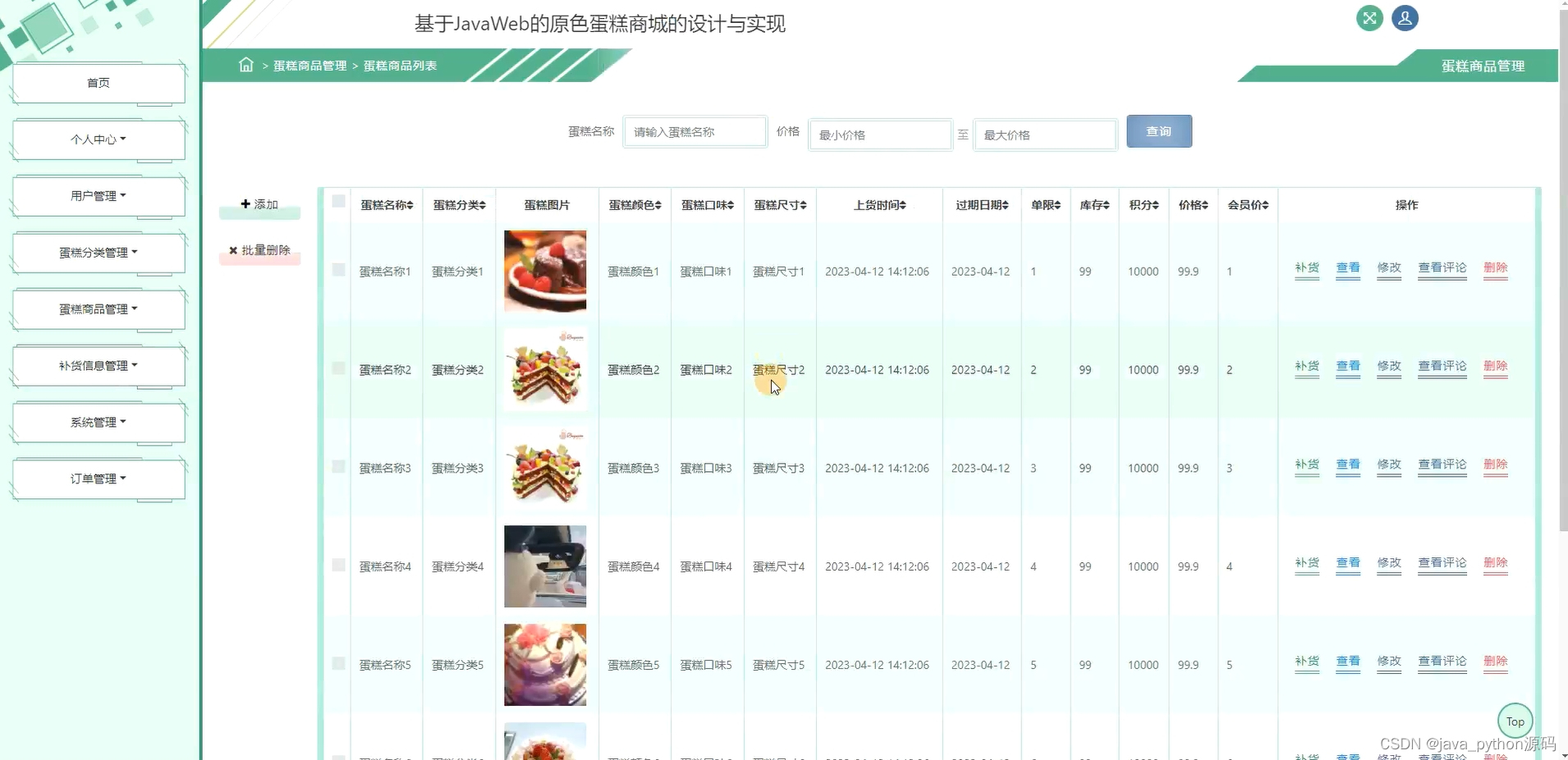The image size is (1568, 760).
Task: Sort table by 积分 column
Action: [1144, 205]
